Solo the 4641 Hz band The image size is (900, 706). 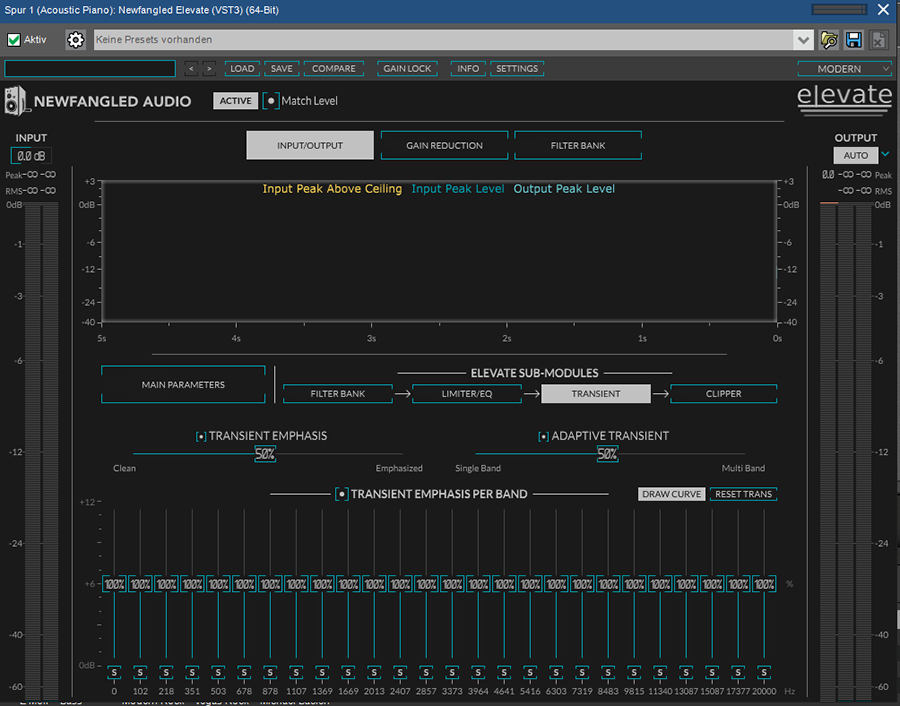click(x=504, y=673)
